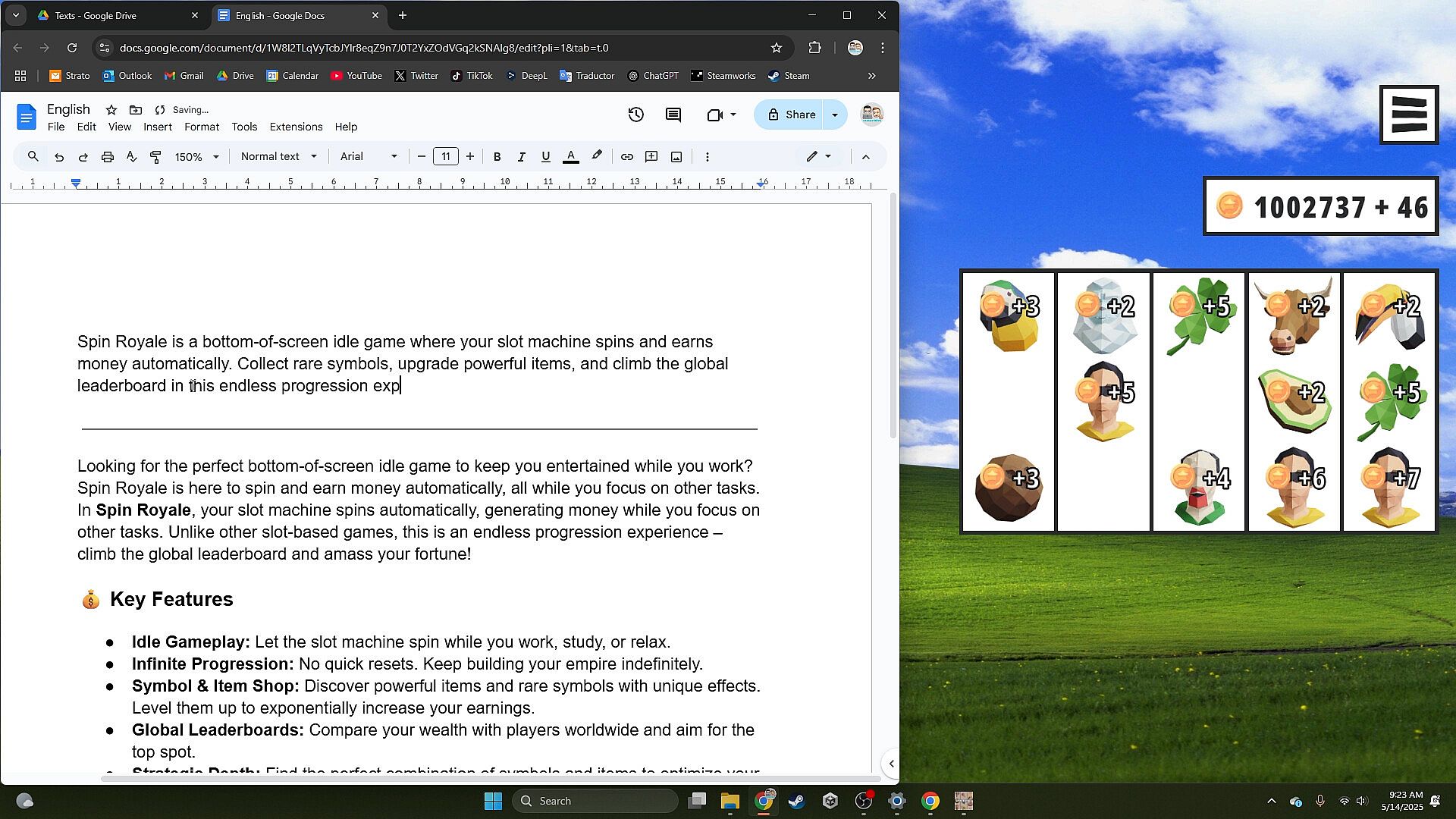The width and height of the screenshot is (1456, 819).
Task: Open the Extensions menu
Action: click(296, 127)
